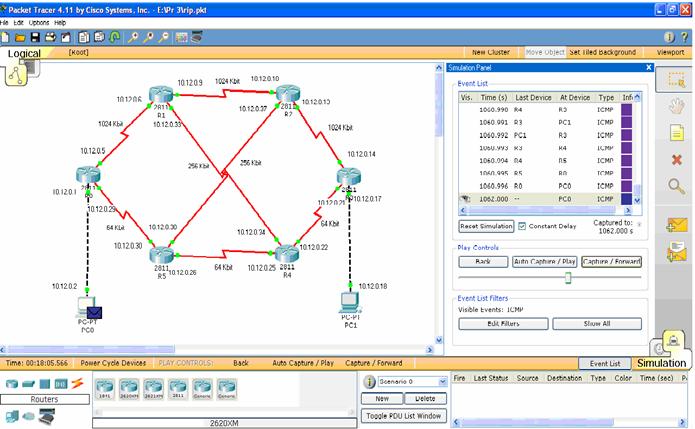Select the Place Note tool
Viewport: 695px width, 429px height.
pos(676,132)
